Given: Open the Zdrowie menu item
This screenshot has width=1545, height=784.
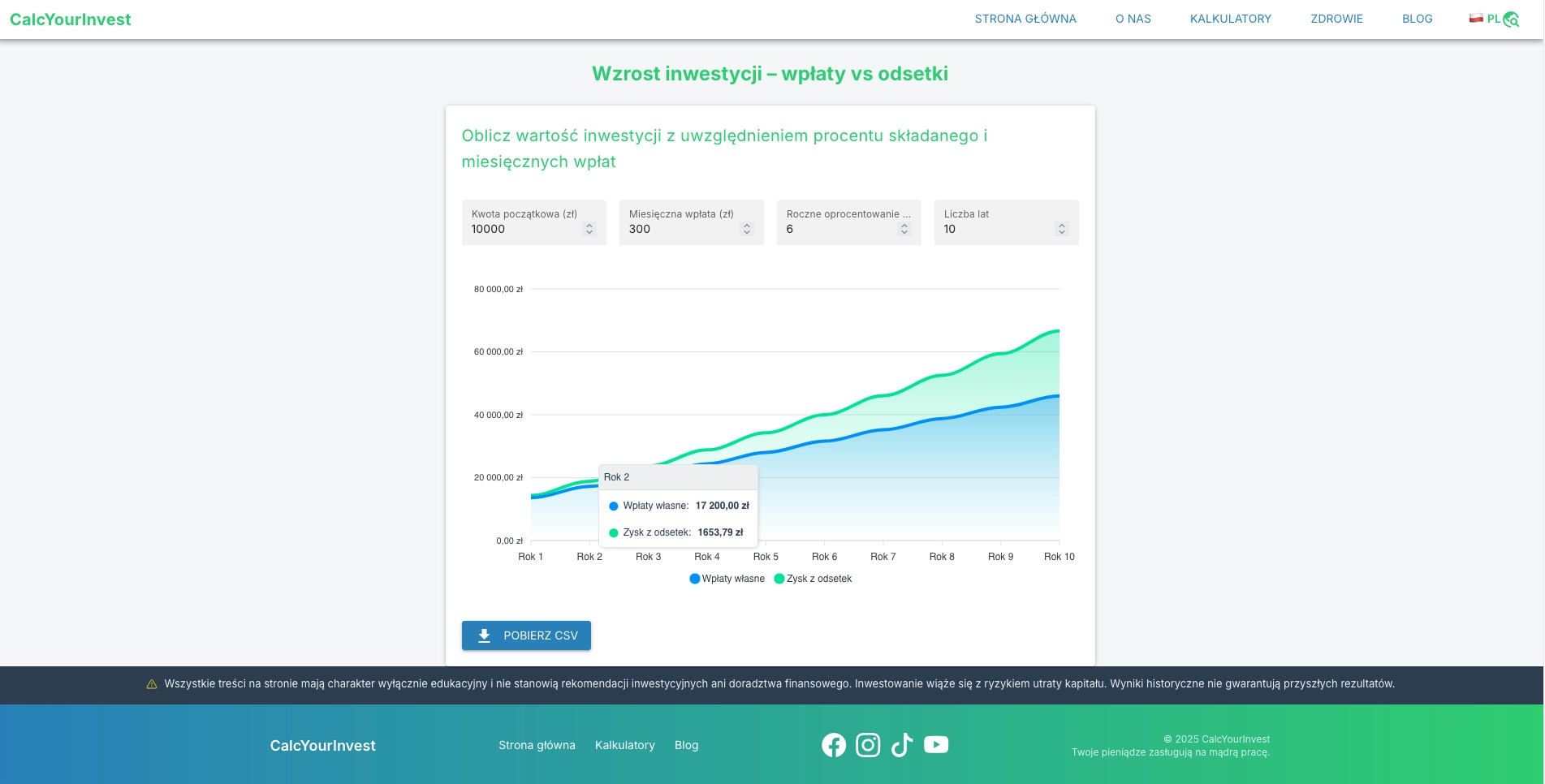Looking at the screenshot, I should (1336, 19).
